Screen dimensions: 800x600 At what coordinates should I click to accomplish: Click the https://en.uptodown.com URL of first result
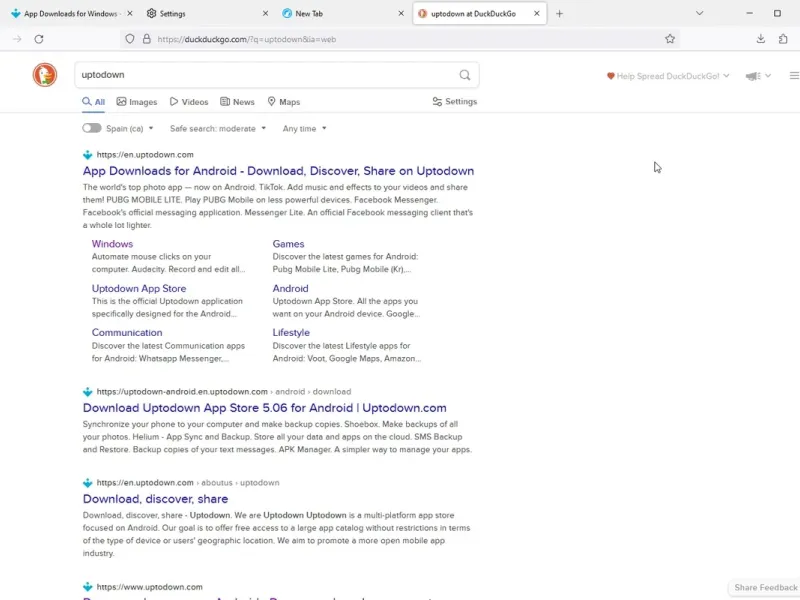(145, 155)
